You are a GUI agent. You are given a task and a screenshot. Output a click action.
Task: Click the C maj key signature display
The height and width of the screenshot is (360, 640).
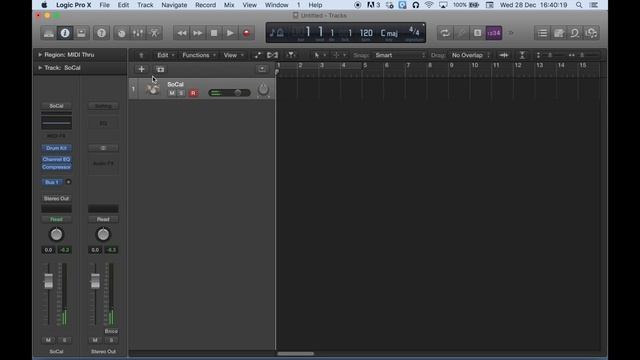pyautogui.click(x=389, y=33)
